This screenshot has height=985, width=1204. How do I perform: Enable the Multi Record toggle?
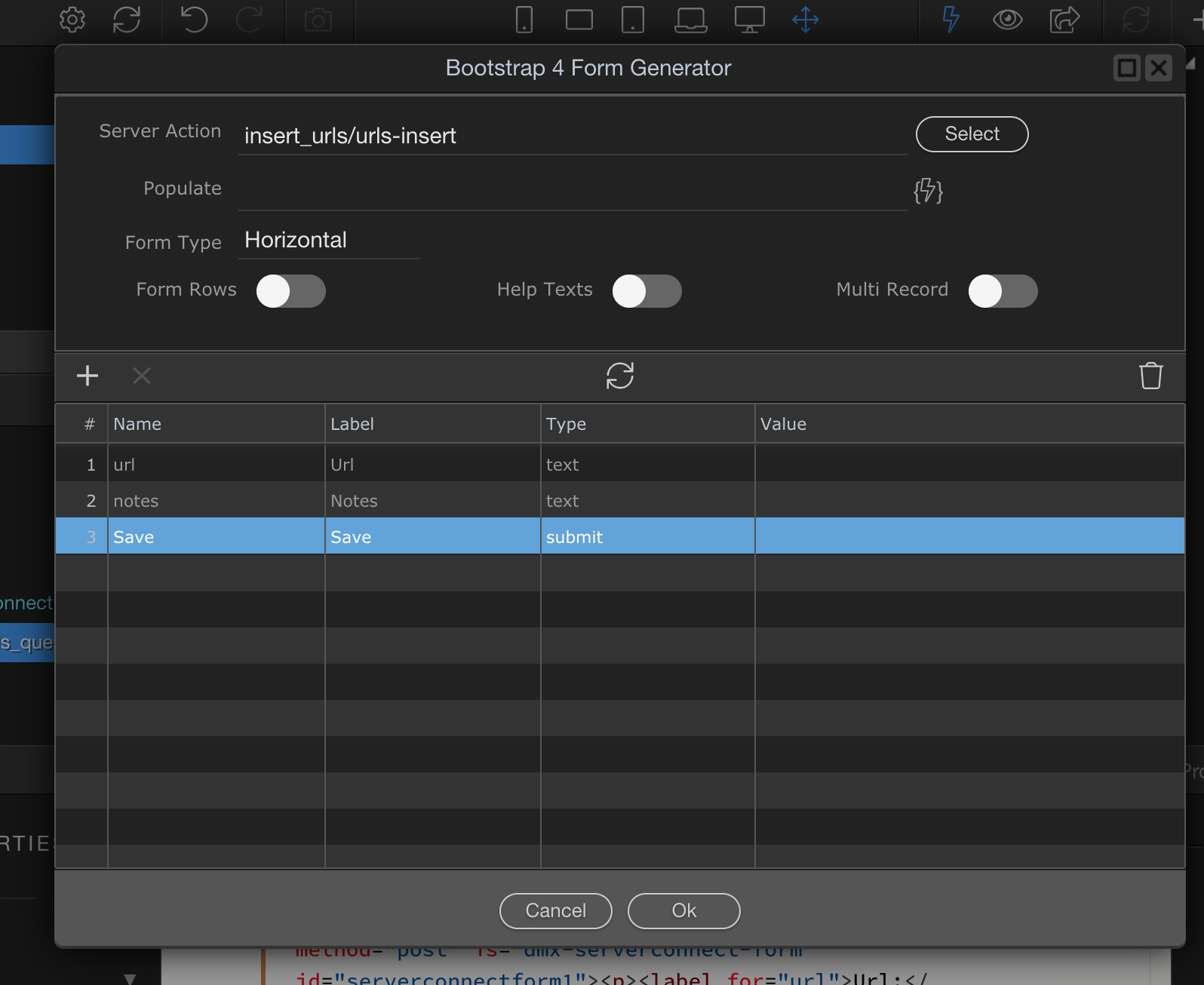pos(1003,291)
